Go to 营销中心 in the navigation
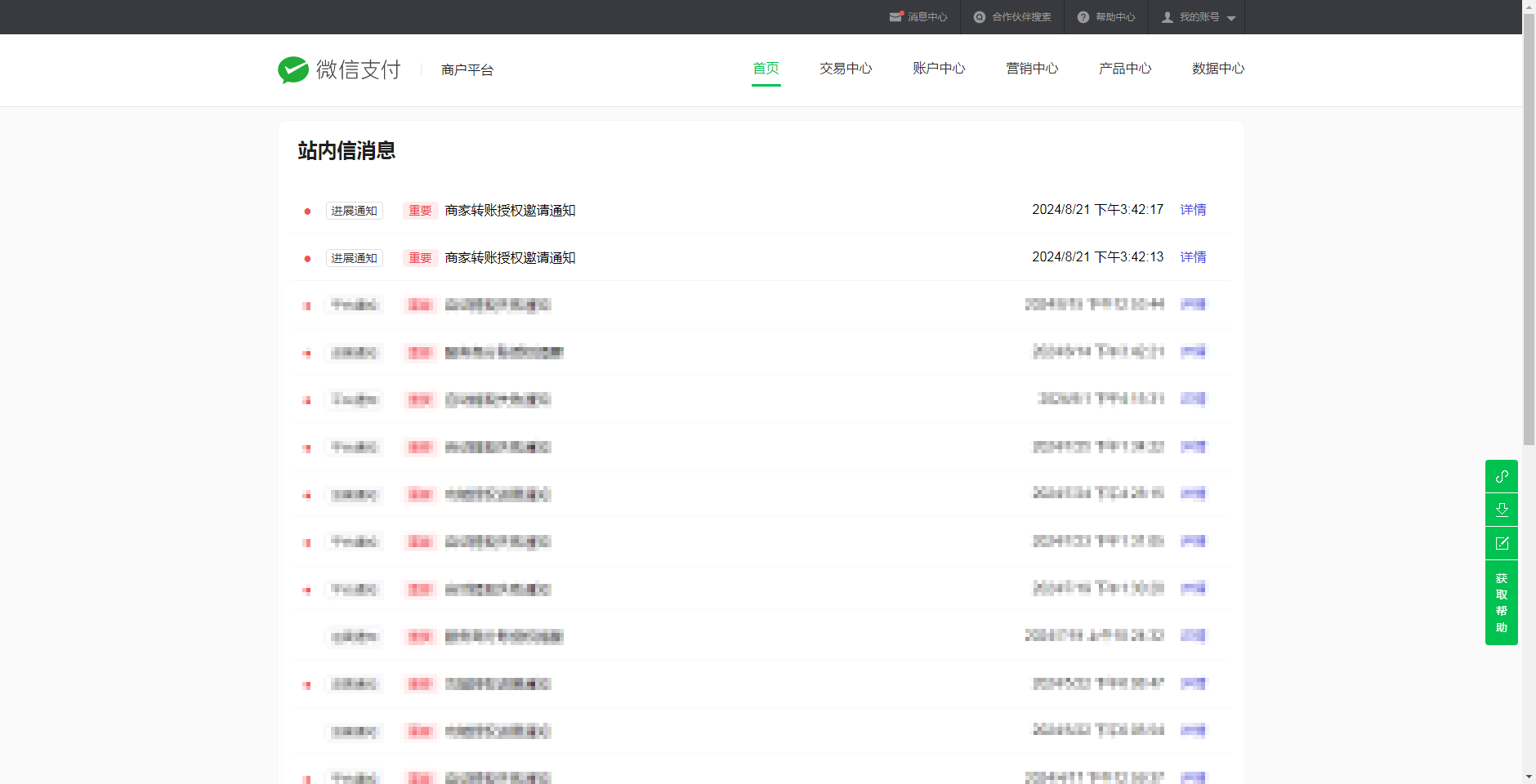The image size is (1536, 784). point(1032,69)
